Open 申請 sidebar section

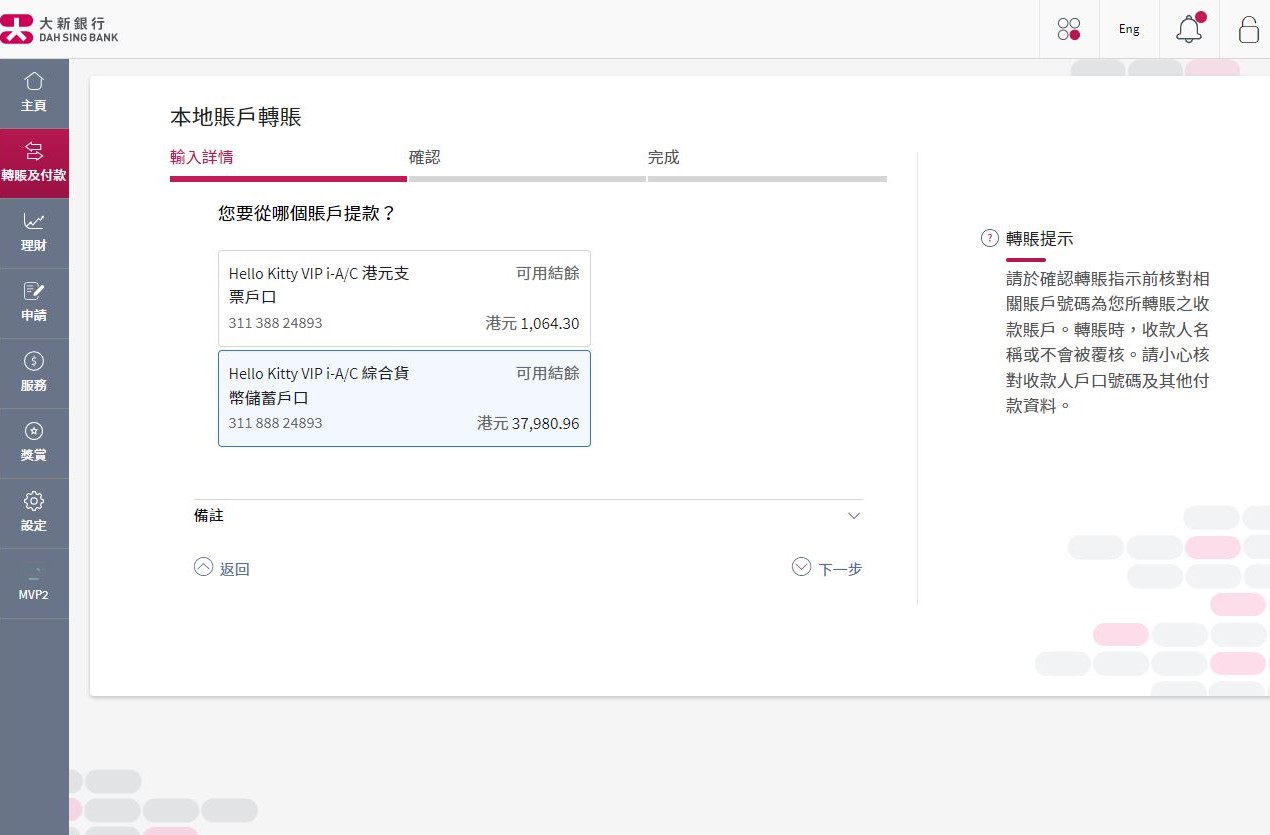tap(34, 303)
